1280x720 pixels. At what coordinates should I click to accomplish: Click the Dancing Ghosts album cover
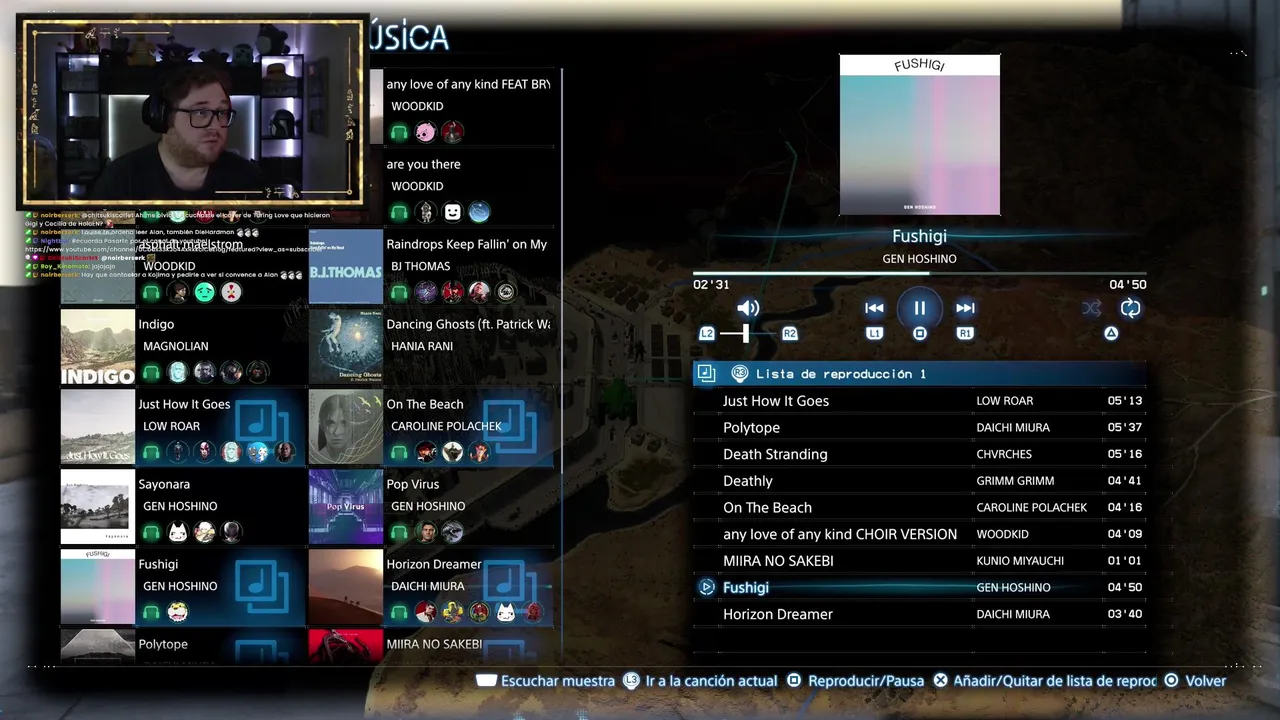click(346, 347)
